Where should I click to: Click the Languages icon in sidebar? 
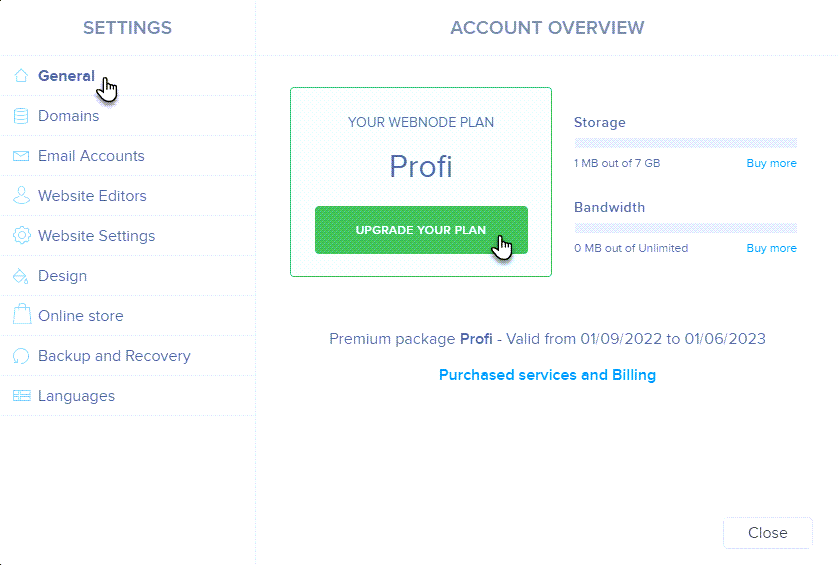(21, 396)
